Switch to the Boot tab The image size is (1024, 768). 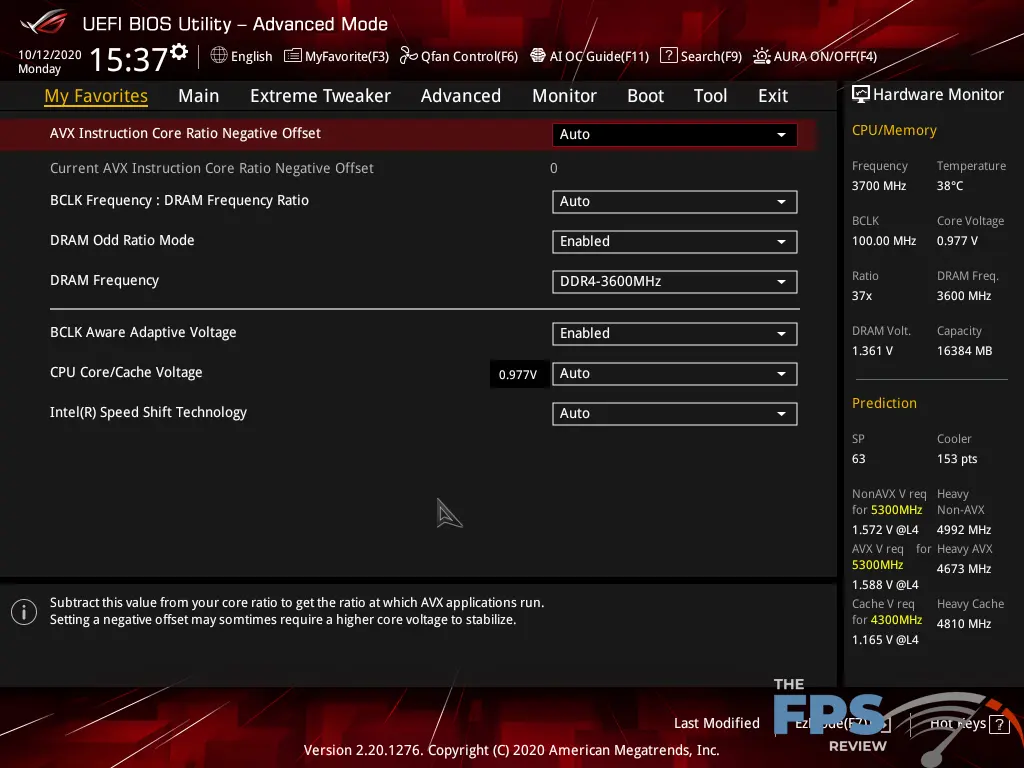tap(645, 96)
